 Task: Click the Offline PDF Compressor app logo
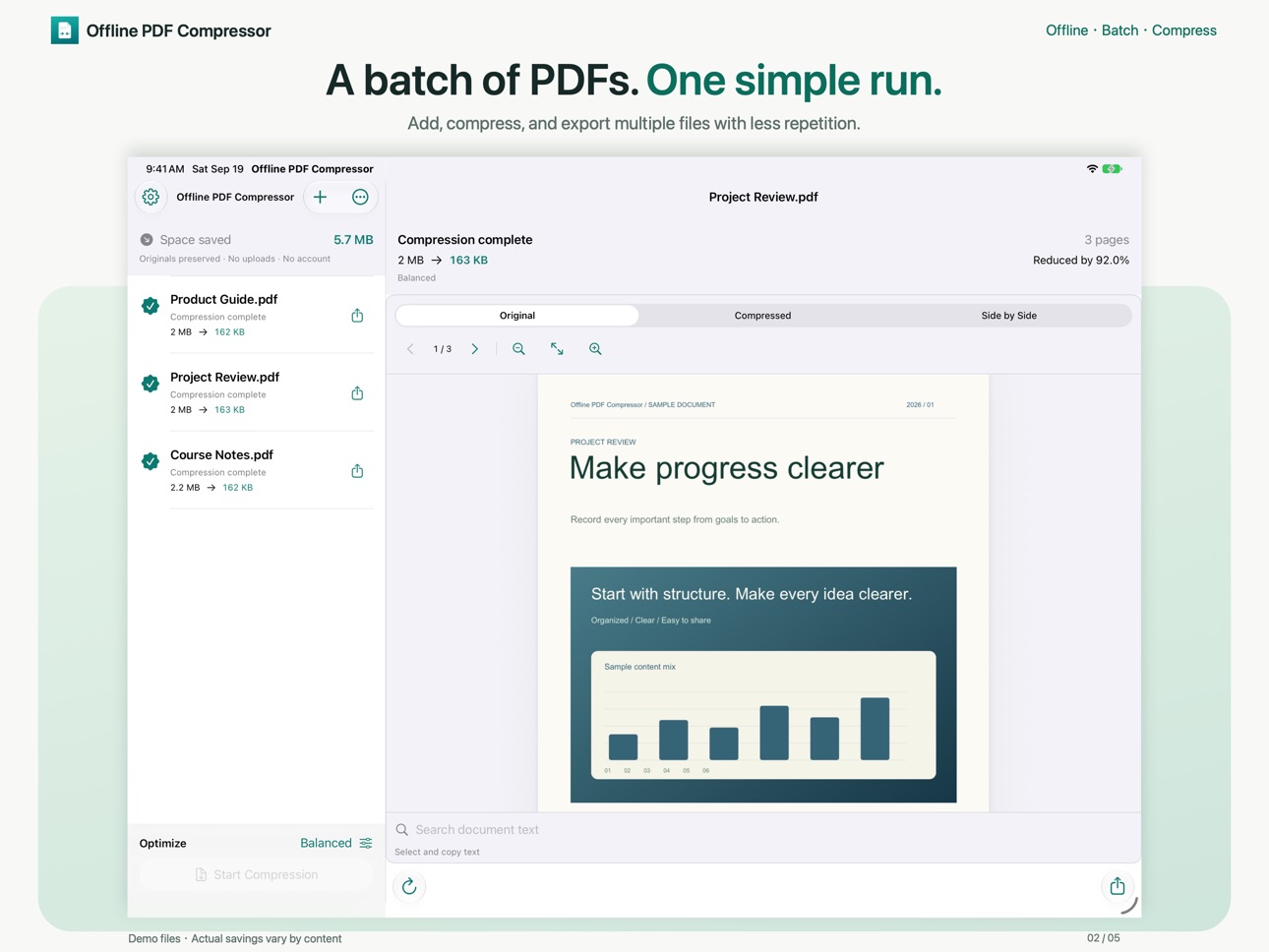pyautogui.click(x=65, y=30)
